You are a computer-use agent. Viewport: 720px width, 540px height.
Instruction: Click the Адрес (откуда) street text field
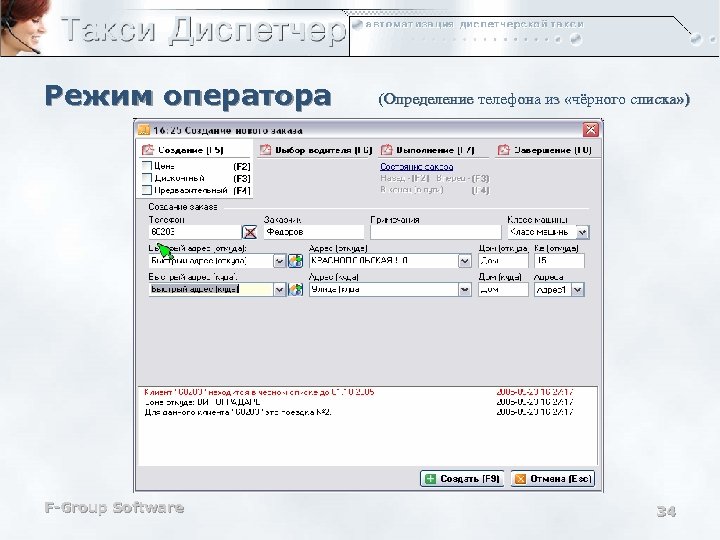click(384, 261)
